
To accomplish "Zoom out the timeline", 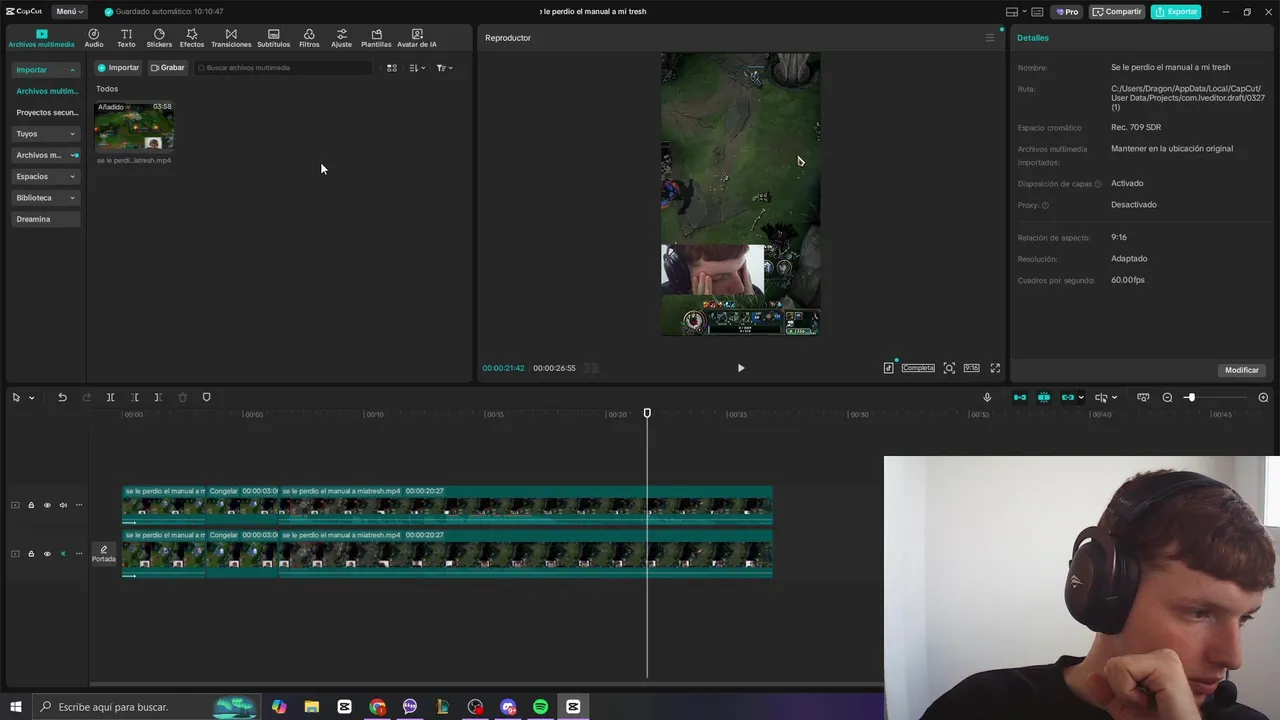I will (1167, 398).
